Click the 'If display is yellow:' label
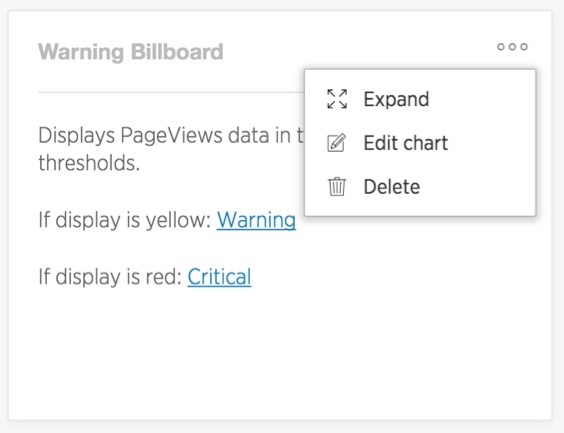 tap(124, 220)
